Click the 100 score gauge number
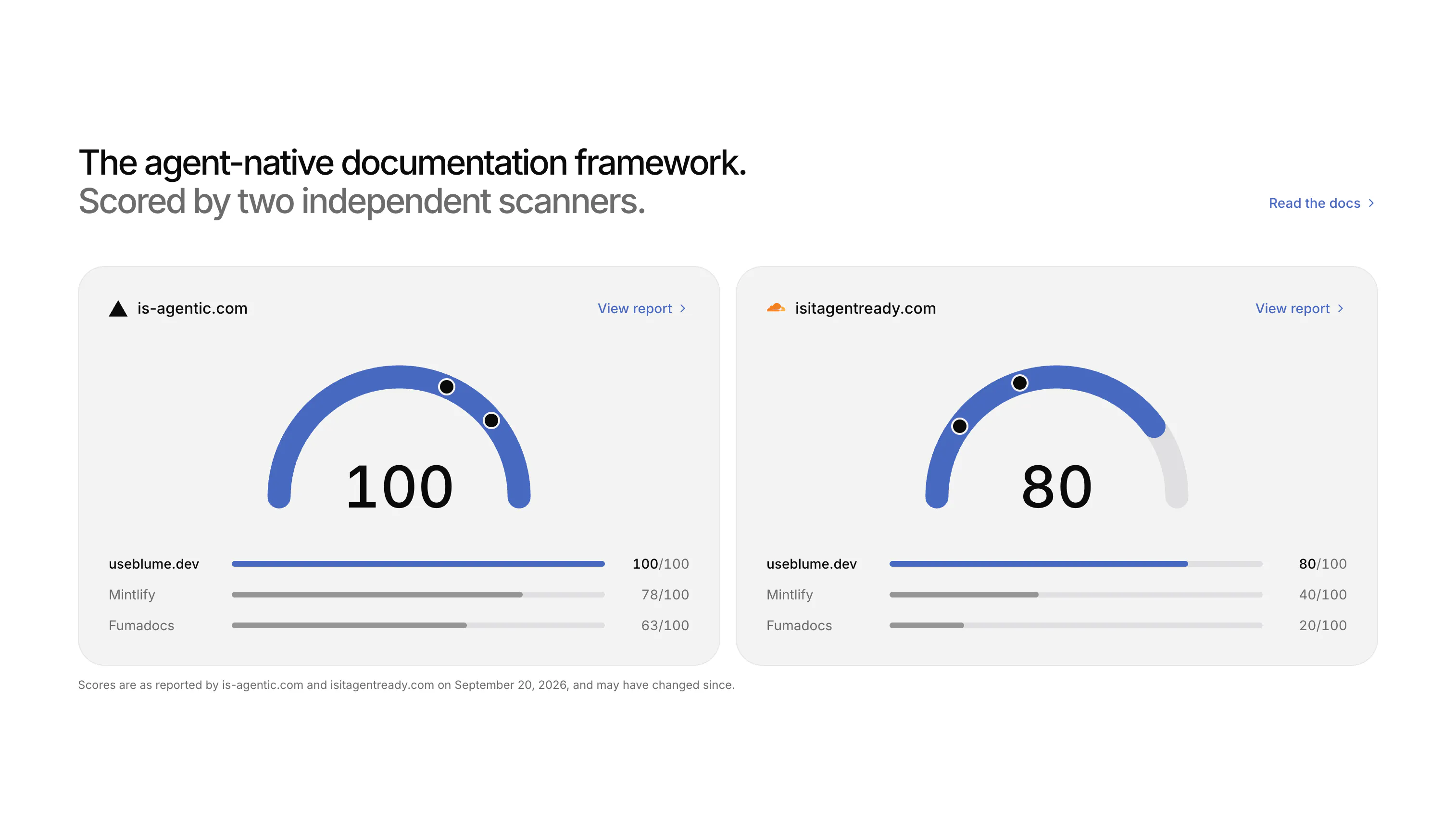This screenshot has width=1456, height=839. 399,487
